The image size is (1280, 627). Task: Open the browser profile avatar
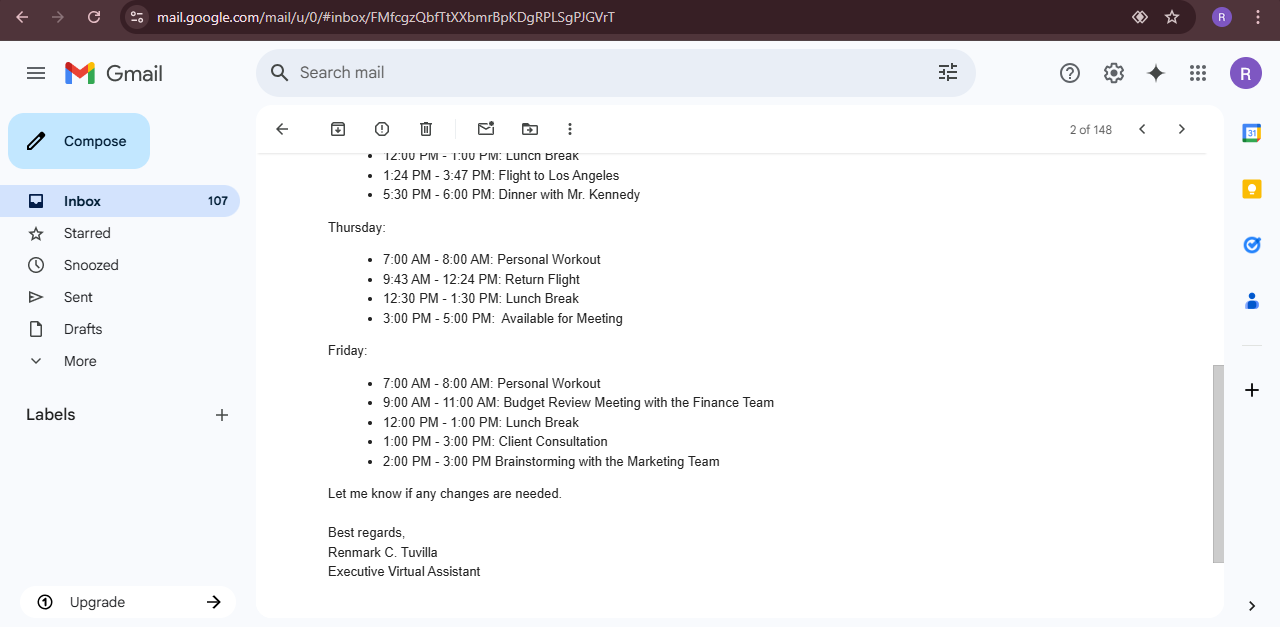1222,17
